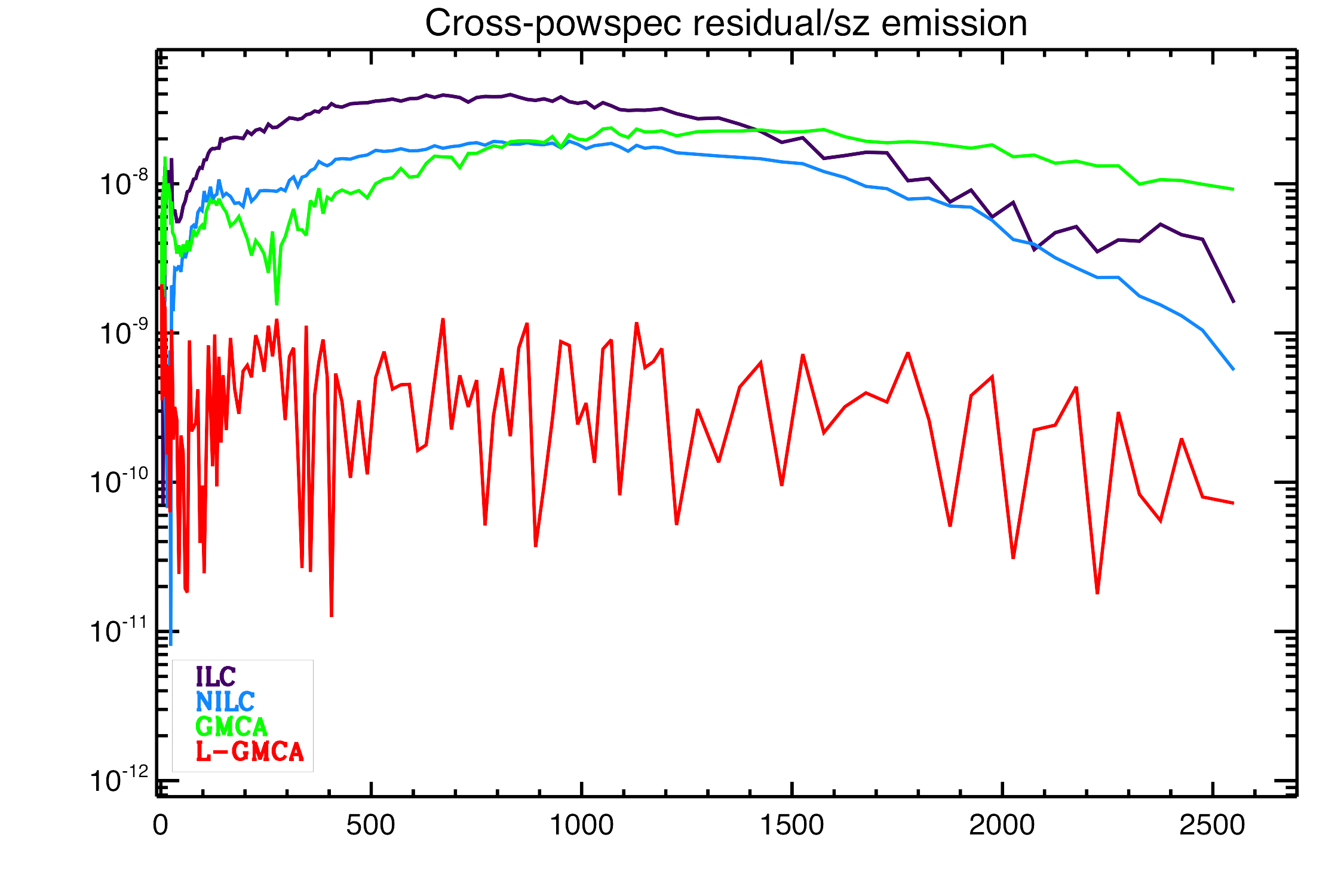1344x896 pixels.
Task: Click the y-axis label 10^-11
Action: (x=119, y=631)
